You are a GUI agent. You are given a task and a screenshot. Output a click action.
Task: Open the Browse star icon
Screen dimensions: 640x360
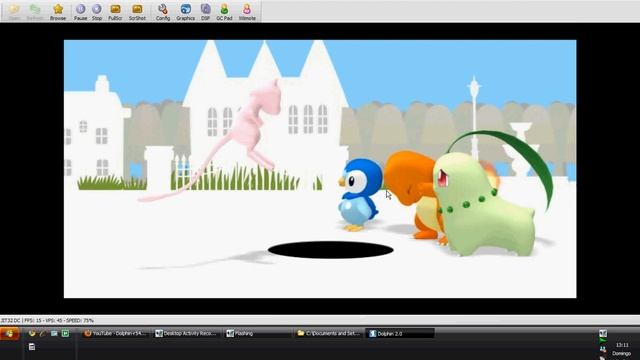(x=58, y=11)
